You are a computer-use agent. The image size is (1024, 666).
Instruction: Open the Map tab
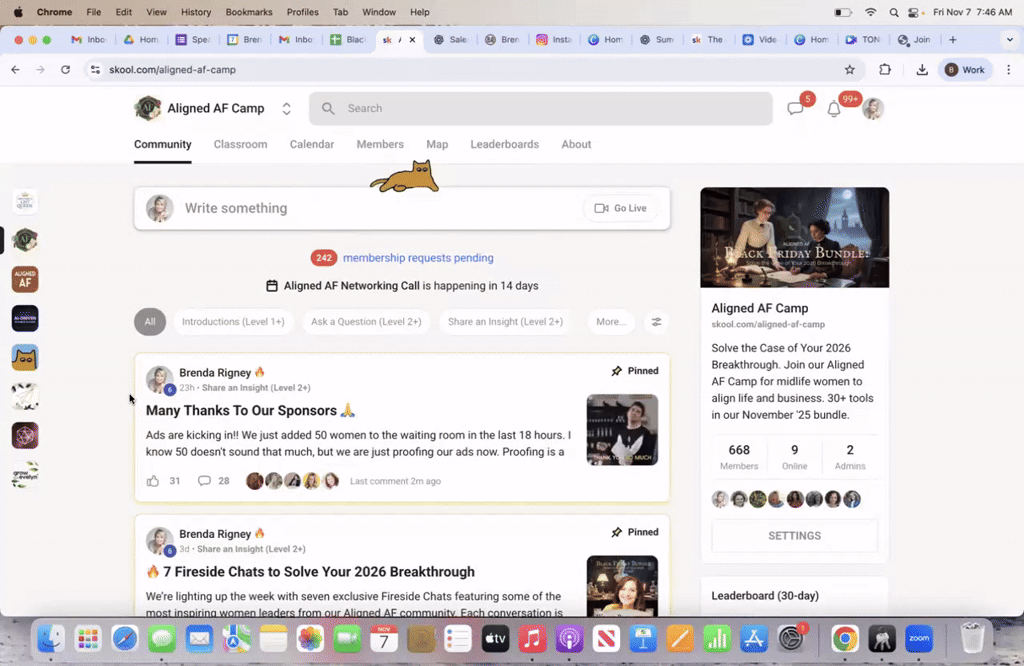point(437,144)
